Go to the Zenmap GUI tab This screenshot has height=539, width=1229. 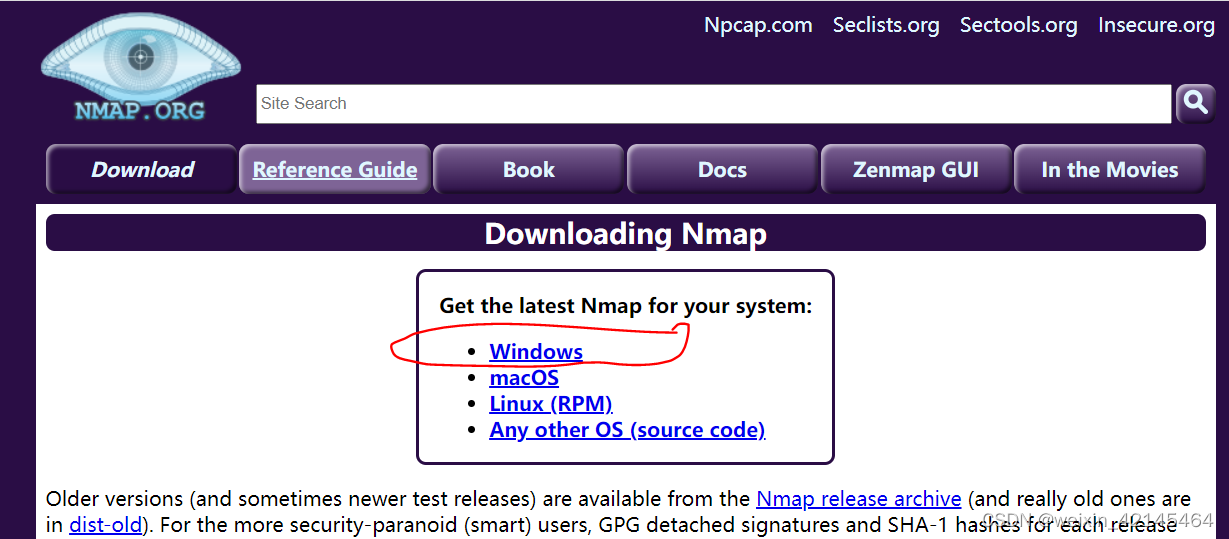[x=916, y=169]
